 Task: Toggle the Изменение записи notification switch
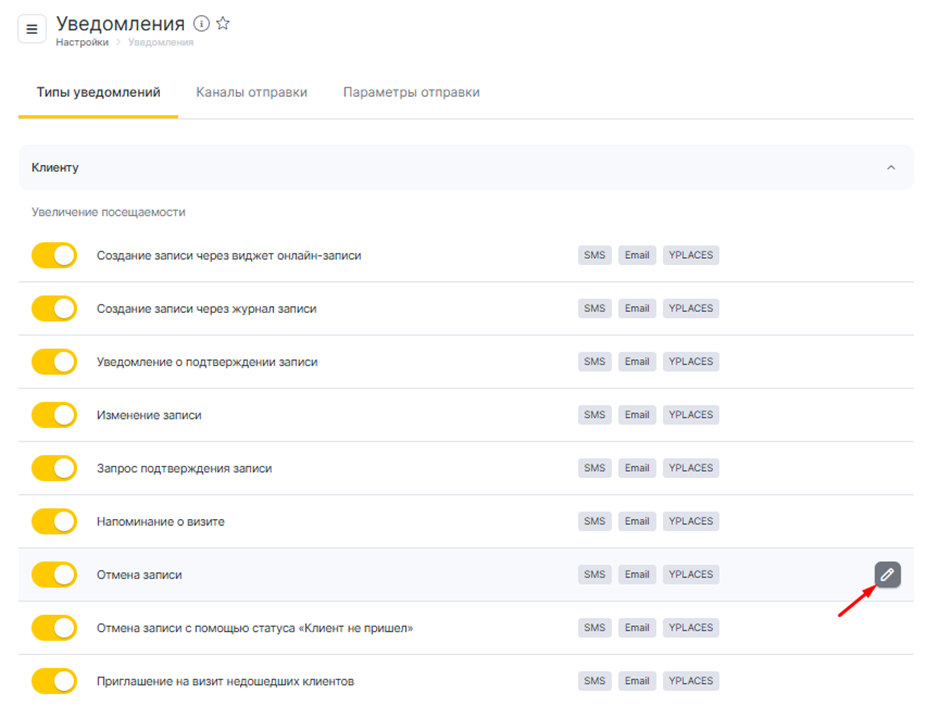coord(54,415)
